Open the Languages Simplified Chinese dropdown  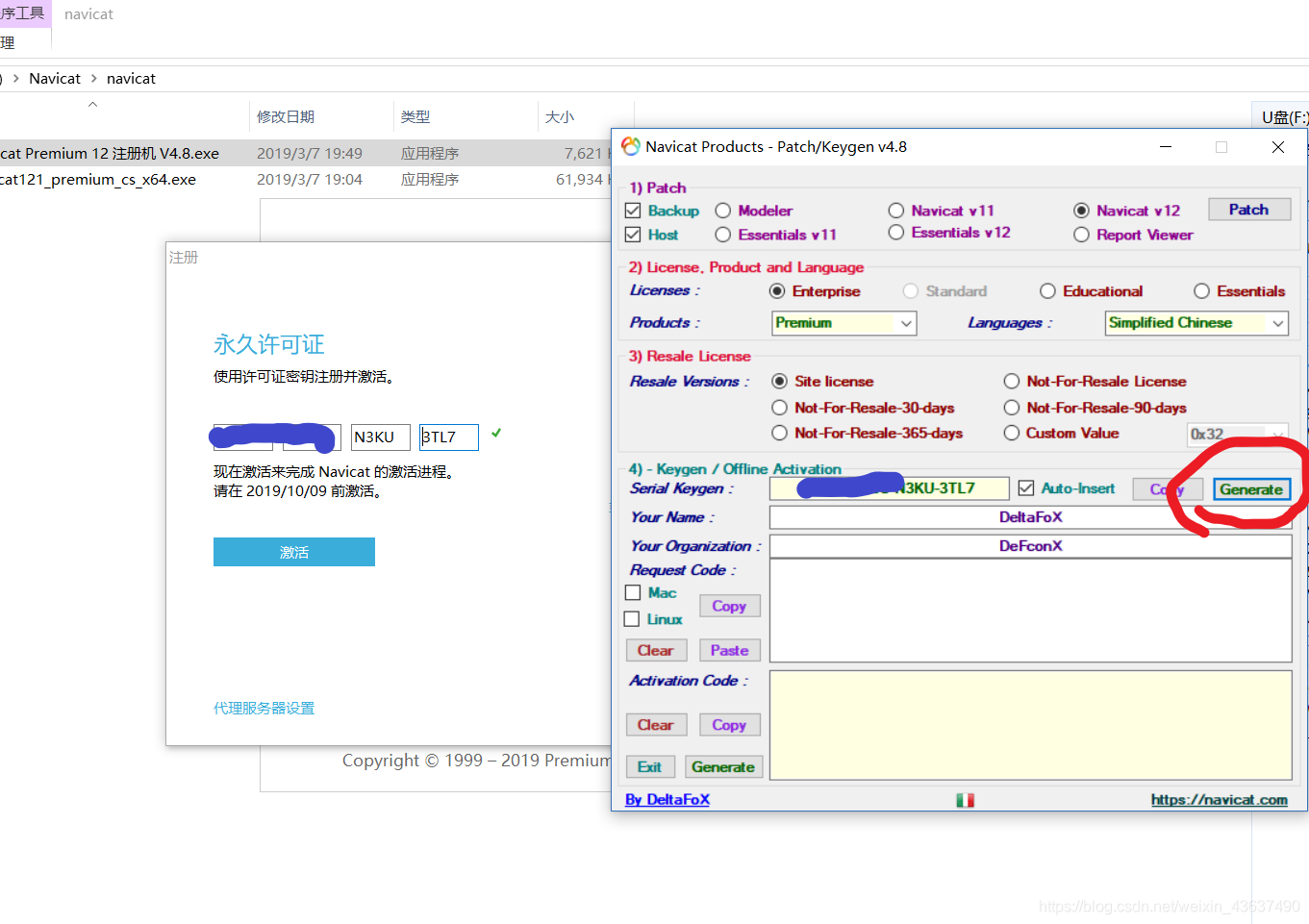tap(1196, 323)
